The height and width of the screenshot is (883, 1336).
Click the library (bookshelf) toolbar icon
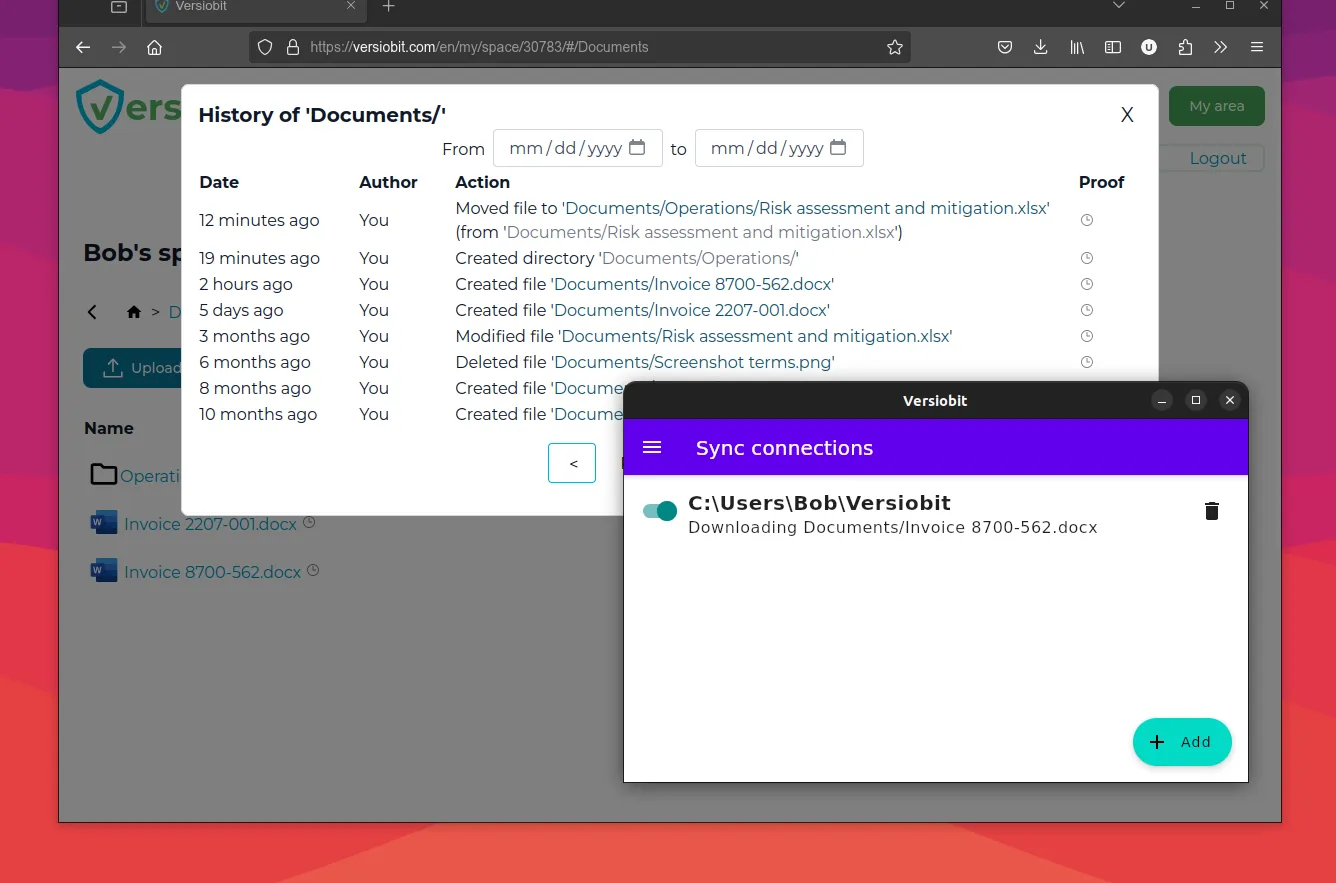(1077, 46)
